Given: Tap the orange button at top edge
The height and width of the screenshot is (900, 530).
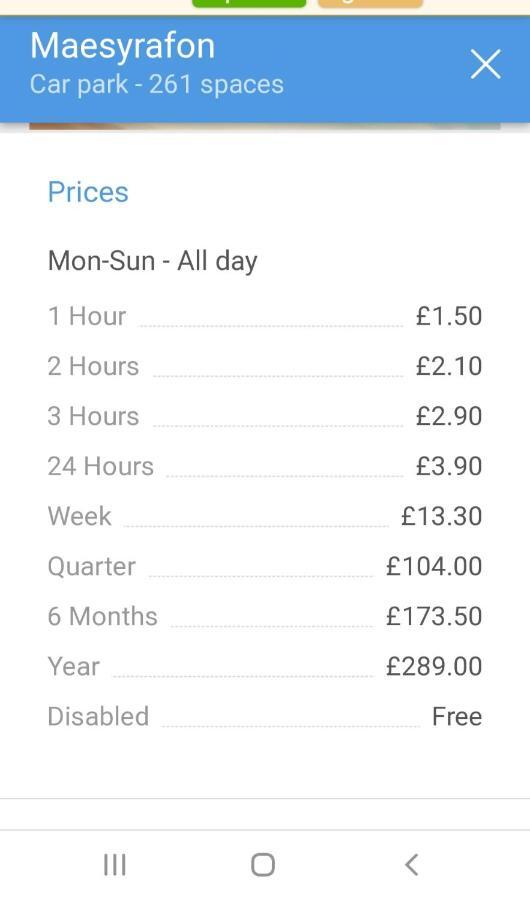Looking at the screenshot, I should pos(370,3).
